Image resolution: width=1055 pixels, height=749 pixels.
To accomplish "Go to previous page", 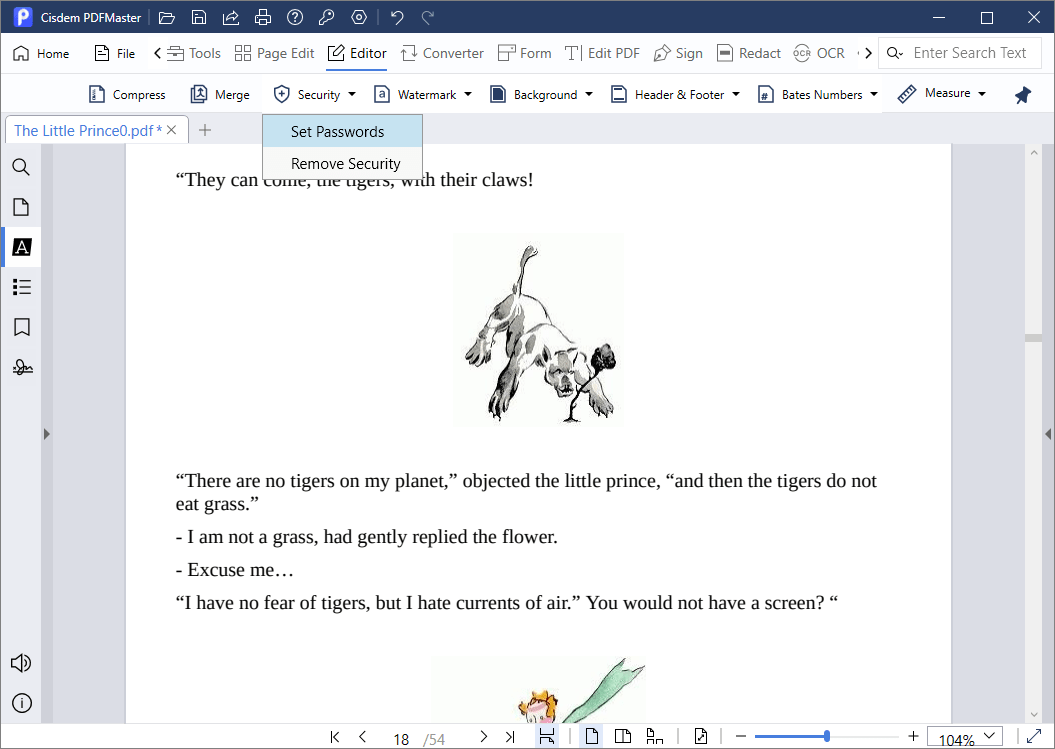I will [363, 737].
